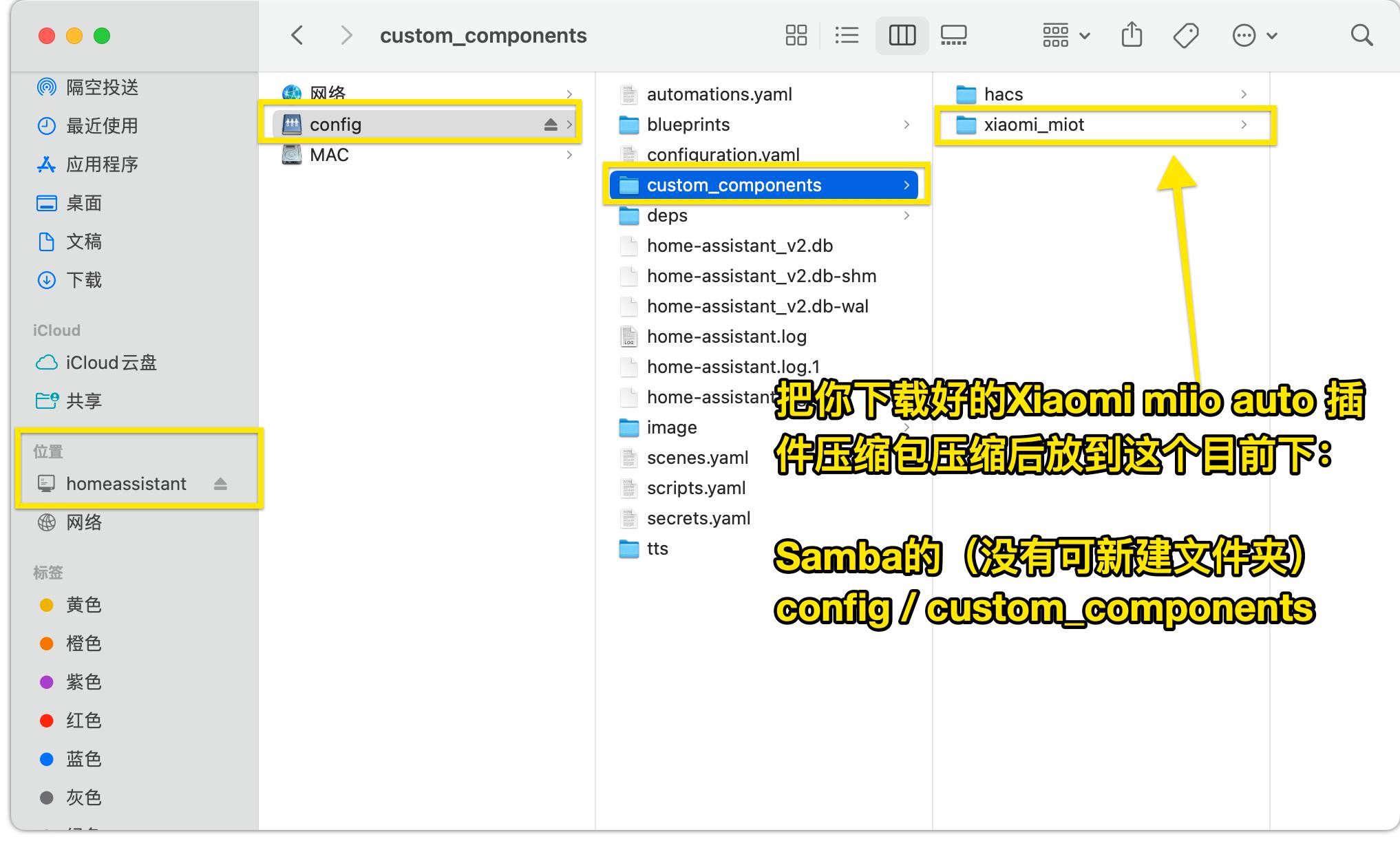Eject homeassistant in sidebar
1400x841 pixels.
pyautogui.click(x=220, y=484)
